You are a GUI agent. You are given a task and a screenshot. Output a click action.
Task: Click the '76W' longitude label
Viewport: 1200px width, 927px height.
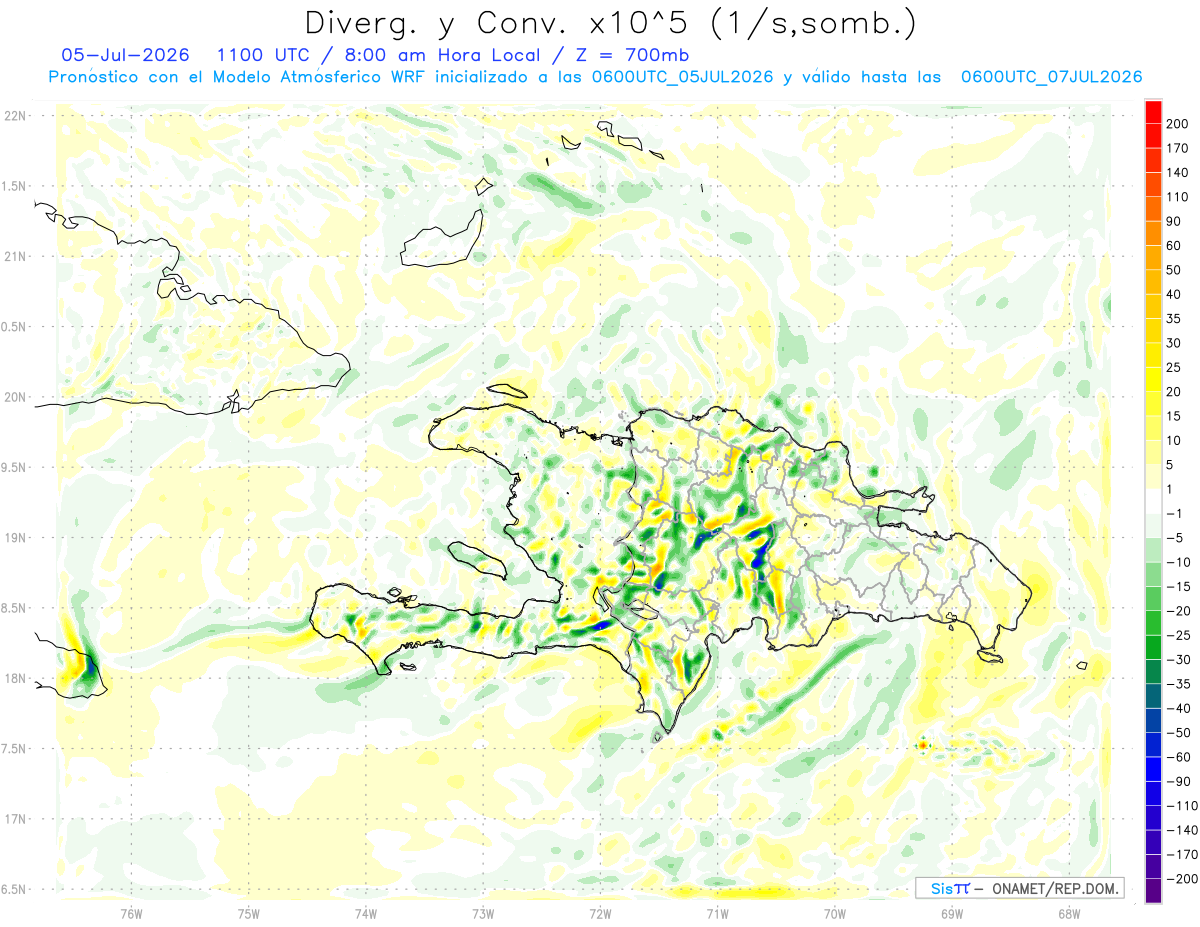click(x=131, y=913)
